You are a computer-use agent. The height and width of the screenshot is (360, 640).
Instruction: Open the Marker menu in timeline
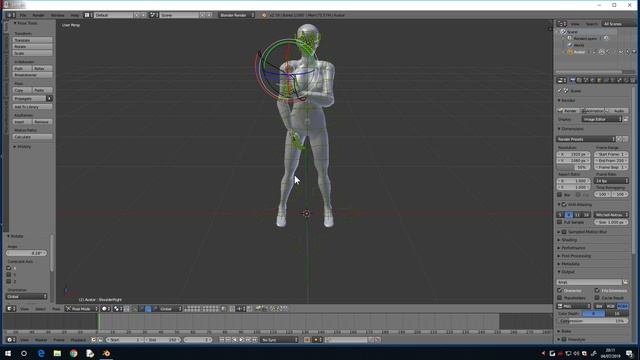(x=41, y=340)
